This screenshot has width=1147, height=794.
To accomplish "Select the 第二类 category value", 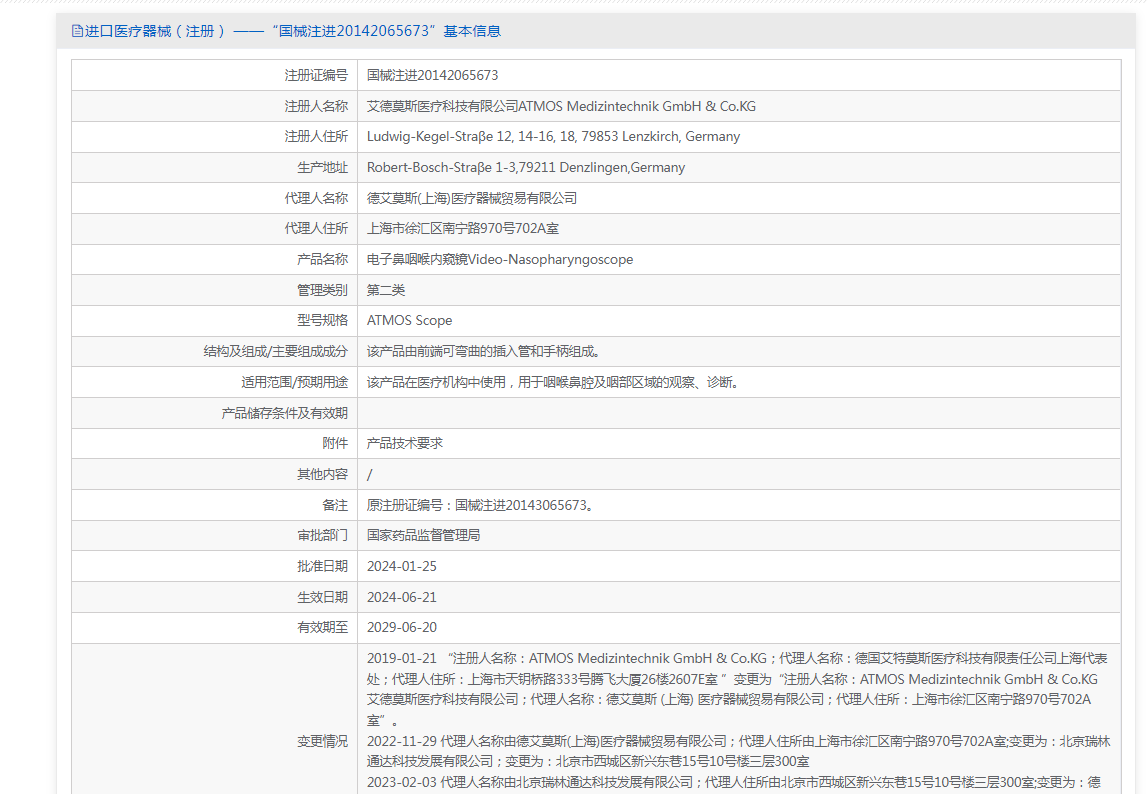I will point(386,291).
